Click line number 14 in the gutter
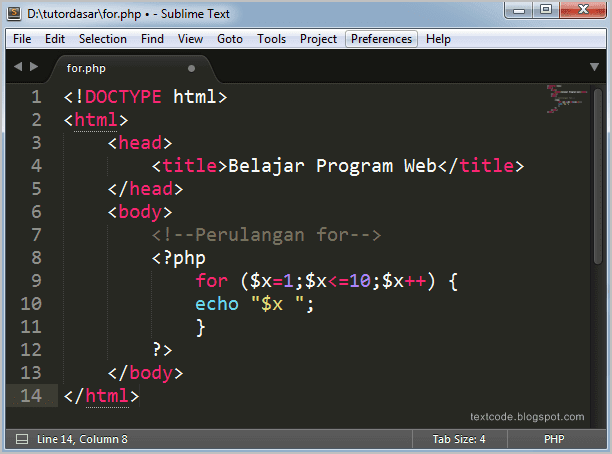Viewport: 612px width, 454px height. pos(31,396)
